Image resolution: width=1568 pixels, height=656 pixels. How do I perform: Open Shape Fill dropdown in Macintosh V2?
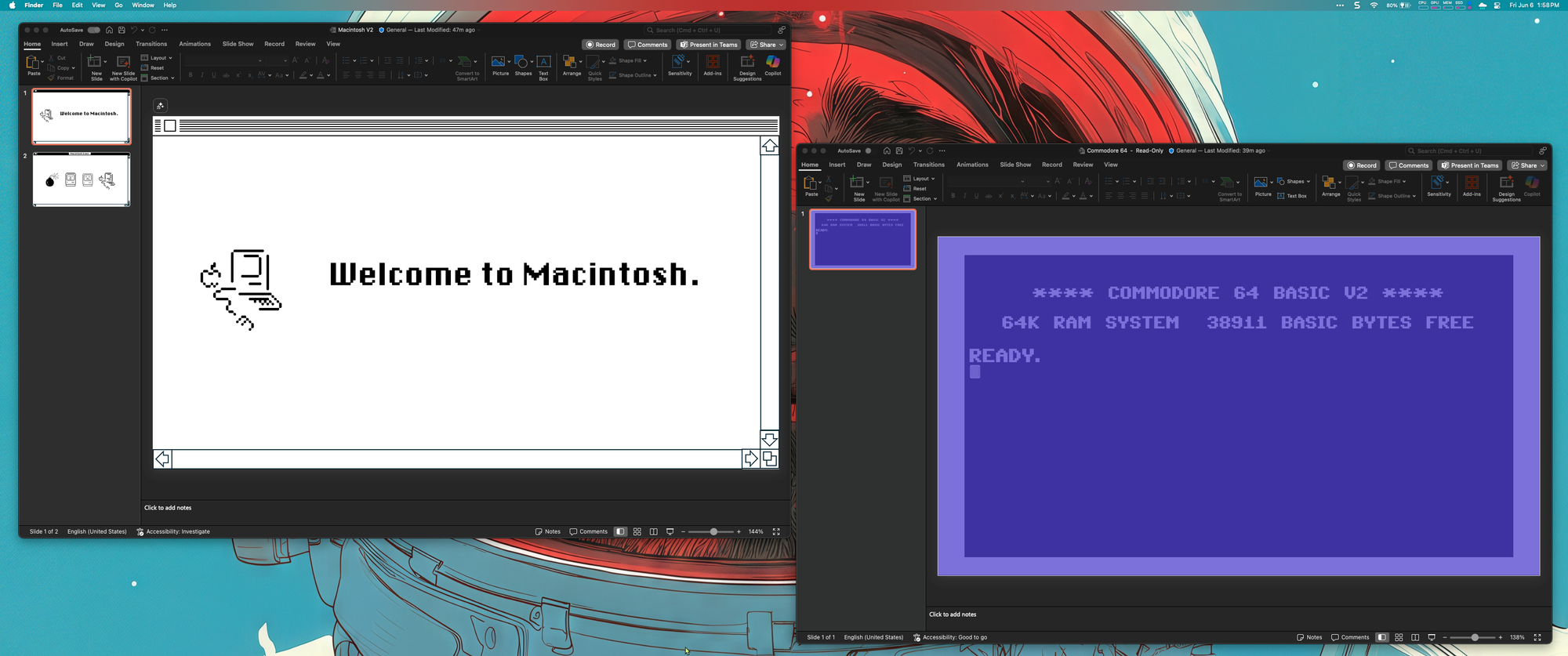[629, 60]
